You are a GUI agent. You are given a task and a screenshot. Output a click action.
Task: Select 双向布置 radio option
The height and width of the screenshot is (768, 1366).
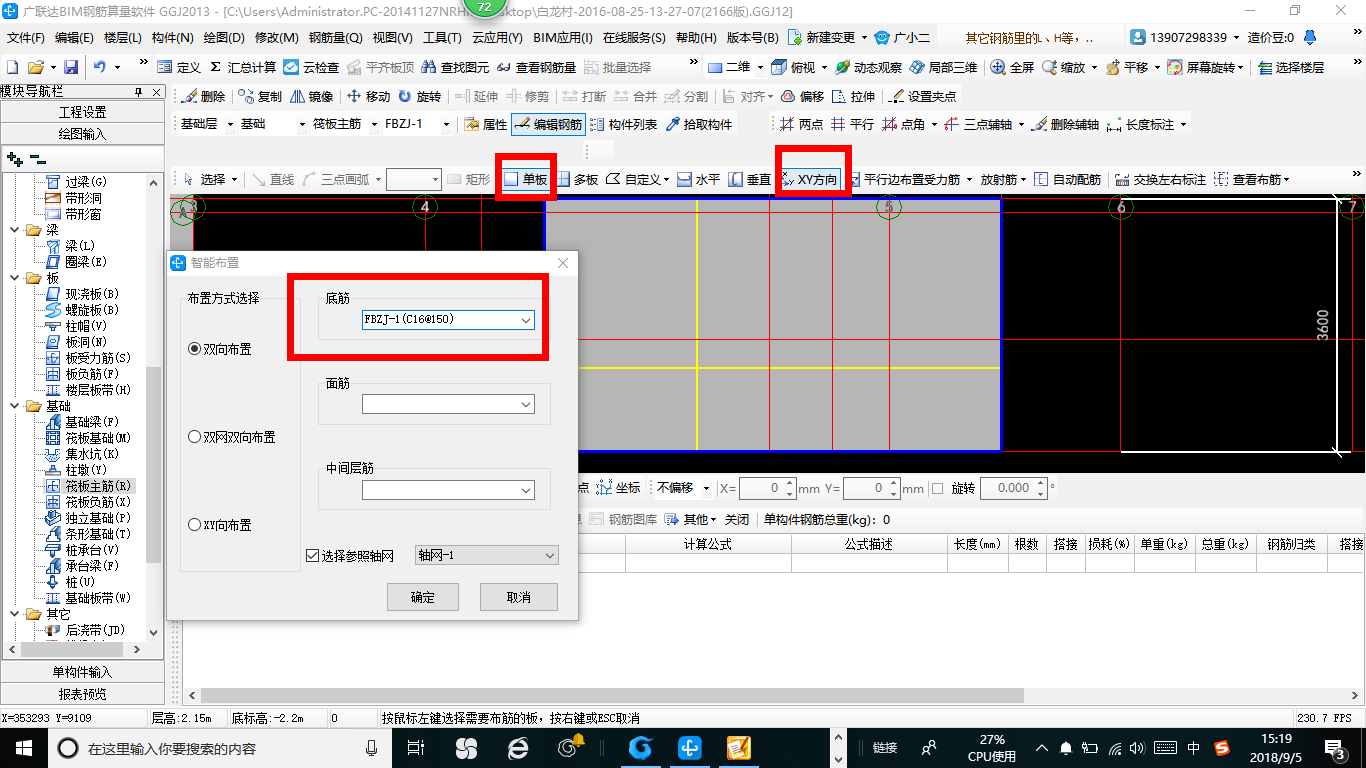tap(219, 349)
